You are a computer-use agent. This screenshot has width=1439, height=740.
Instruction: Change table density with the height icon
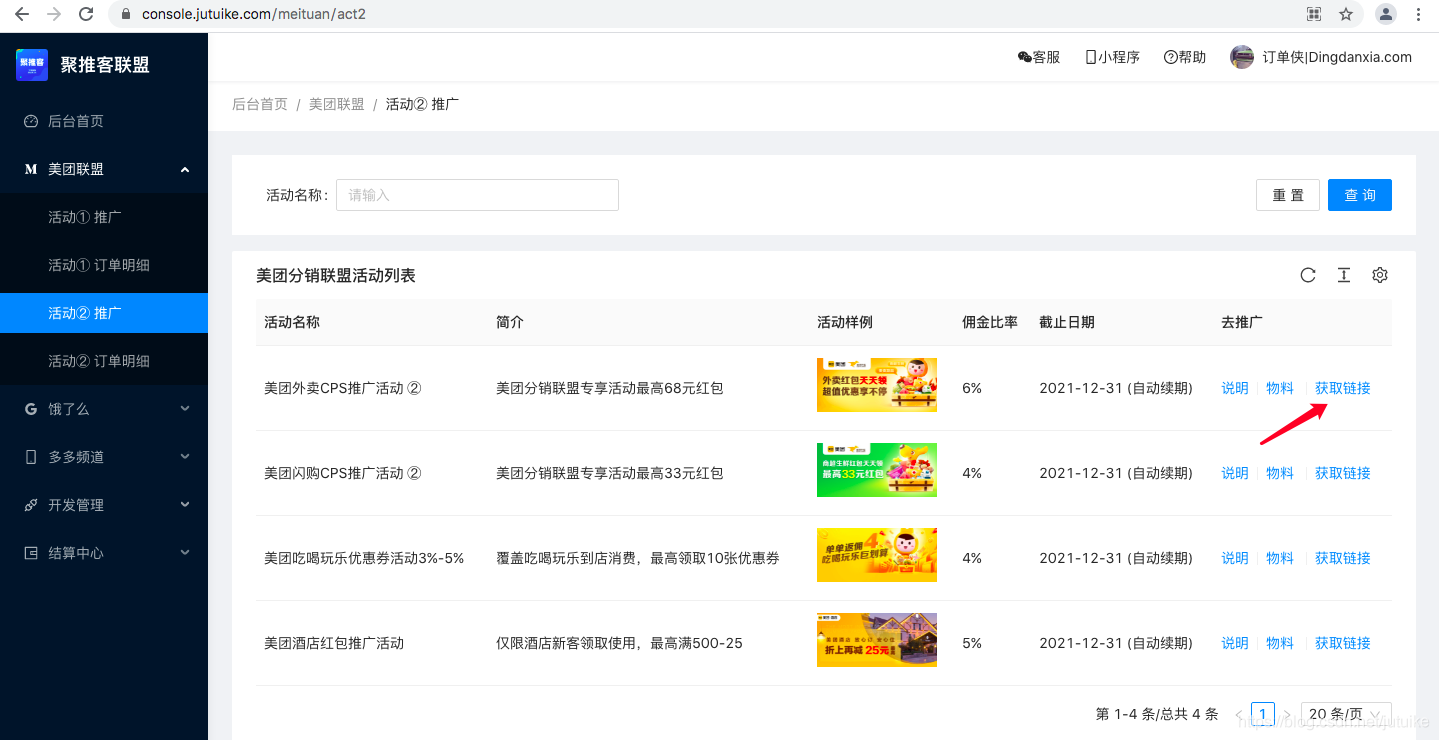tap(1344, 275)
